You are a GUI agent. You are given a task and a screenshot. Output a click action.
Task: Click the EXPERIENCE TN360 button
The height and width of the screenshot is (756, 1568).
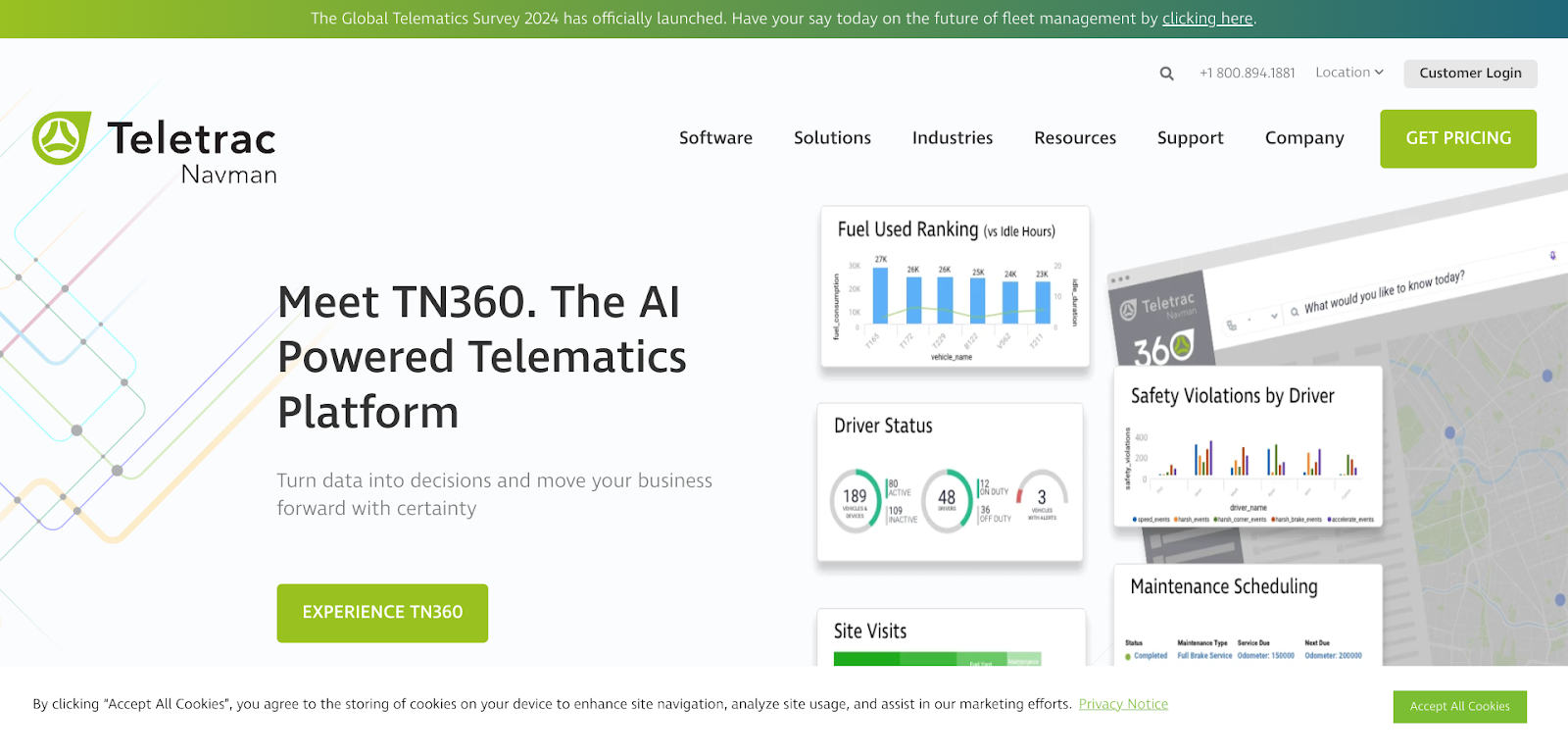pos(382,613)
